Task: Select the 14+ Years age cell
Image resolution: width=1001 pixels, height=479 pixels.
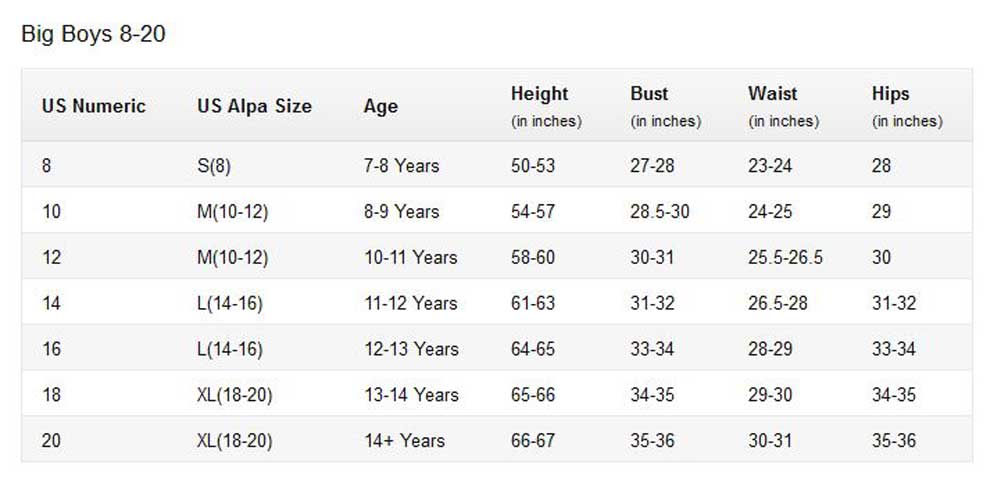Action: [x=402, y=441]
